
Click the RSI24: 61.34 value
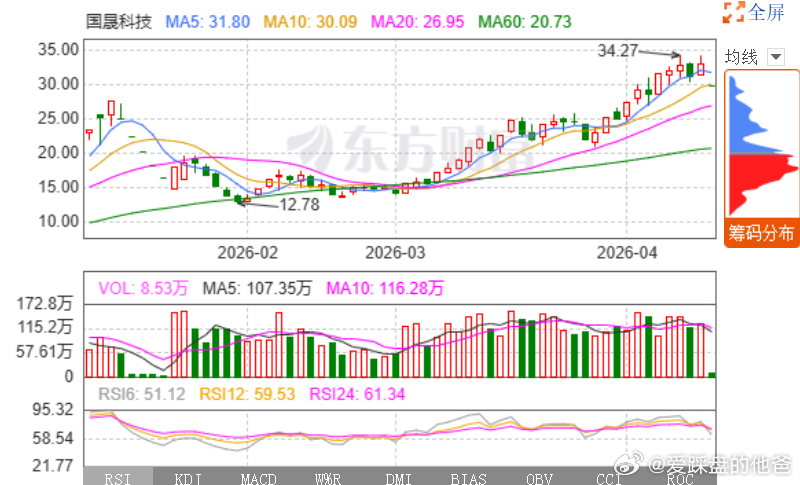pyautogui.click(x=357, y=394)
